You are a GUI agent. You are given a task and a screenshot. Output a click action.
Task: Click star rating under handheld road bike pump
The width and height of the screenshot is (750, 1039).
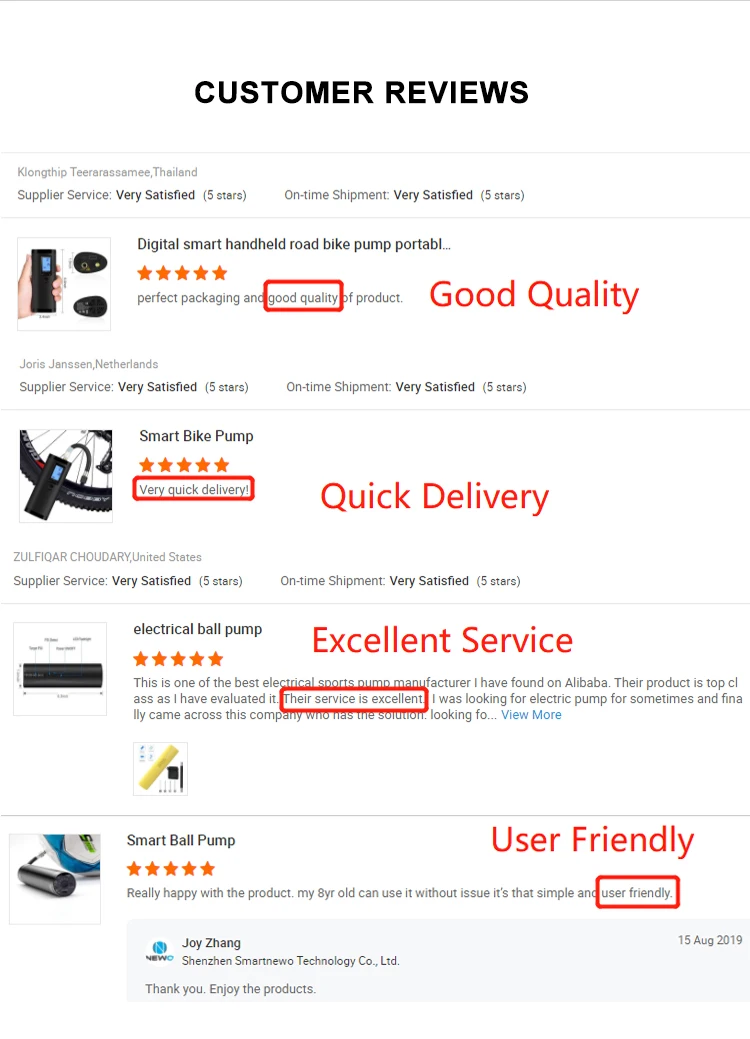pyautogui.click(x=182, y=273)
